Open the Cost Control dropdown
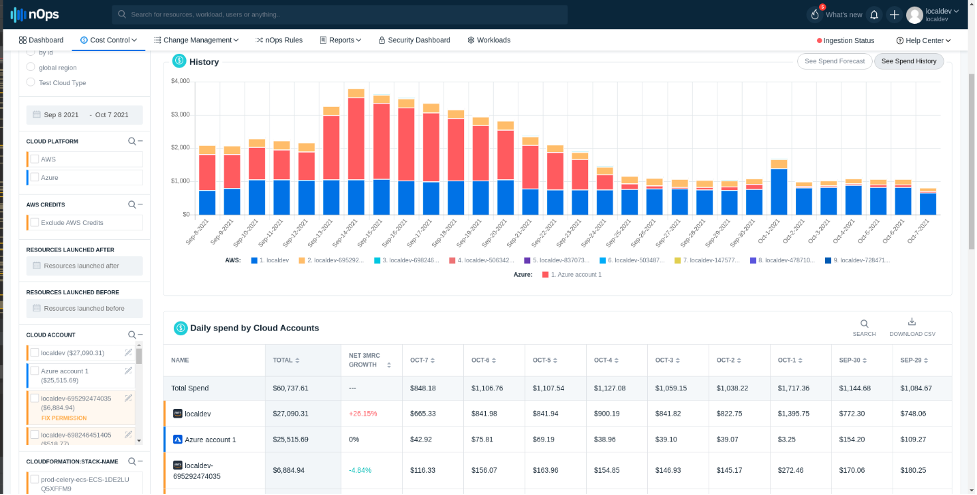The width and height of the screenshot is (977, 495). tap(110, 40)
